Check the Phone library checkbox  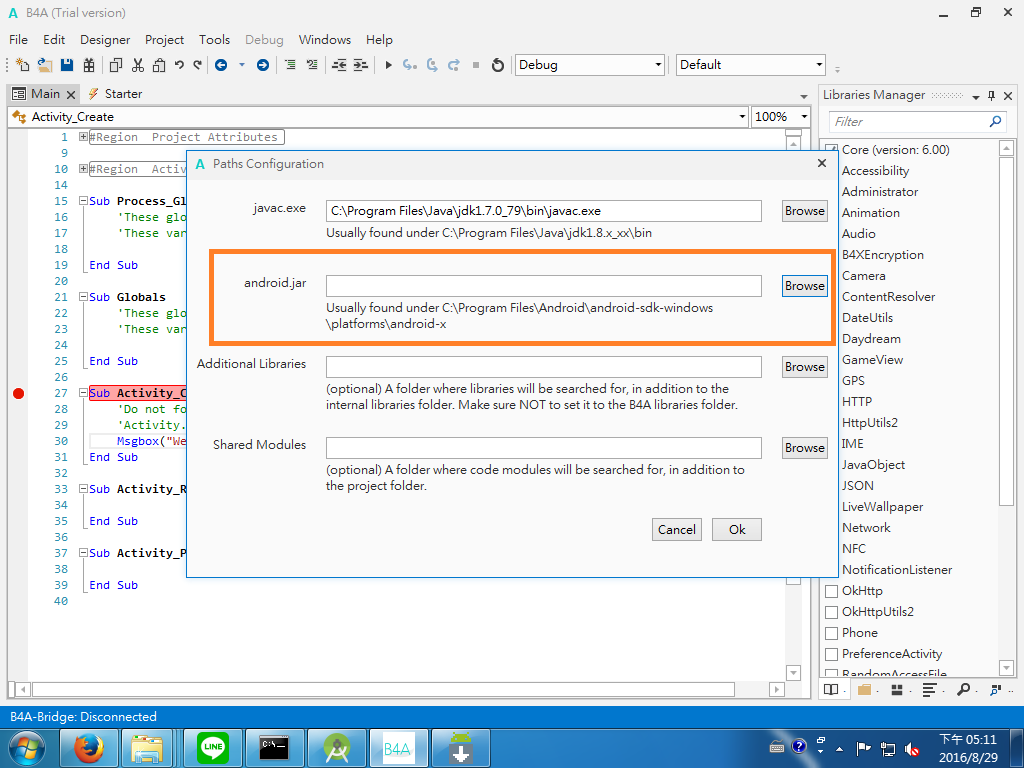[831, 633]
